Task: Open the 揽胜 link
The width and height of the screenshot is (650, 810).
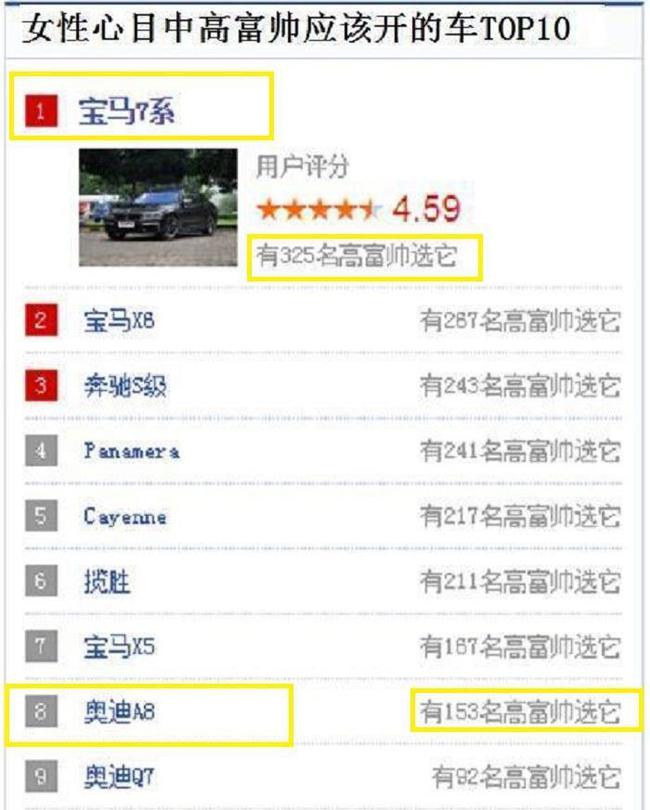Action: point(107,582)
